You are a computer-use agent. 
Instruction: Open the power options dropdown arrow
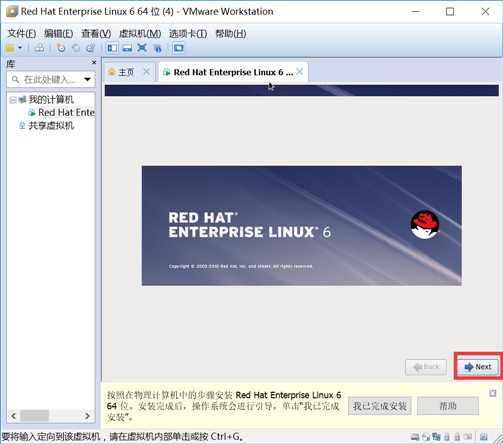(x=20, y=48)
